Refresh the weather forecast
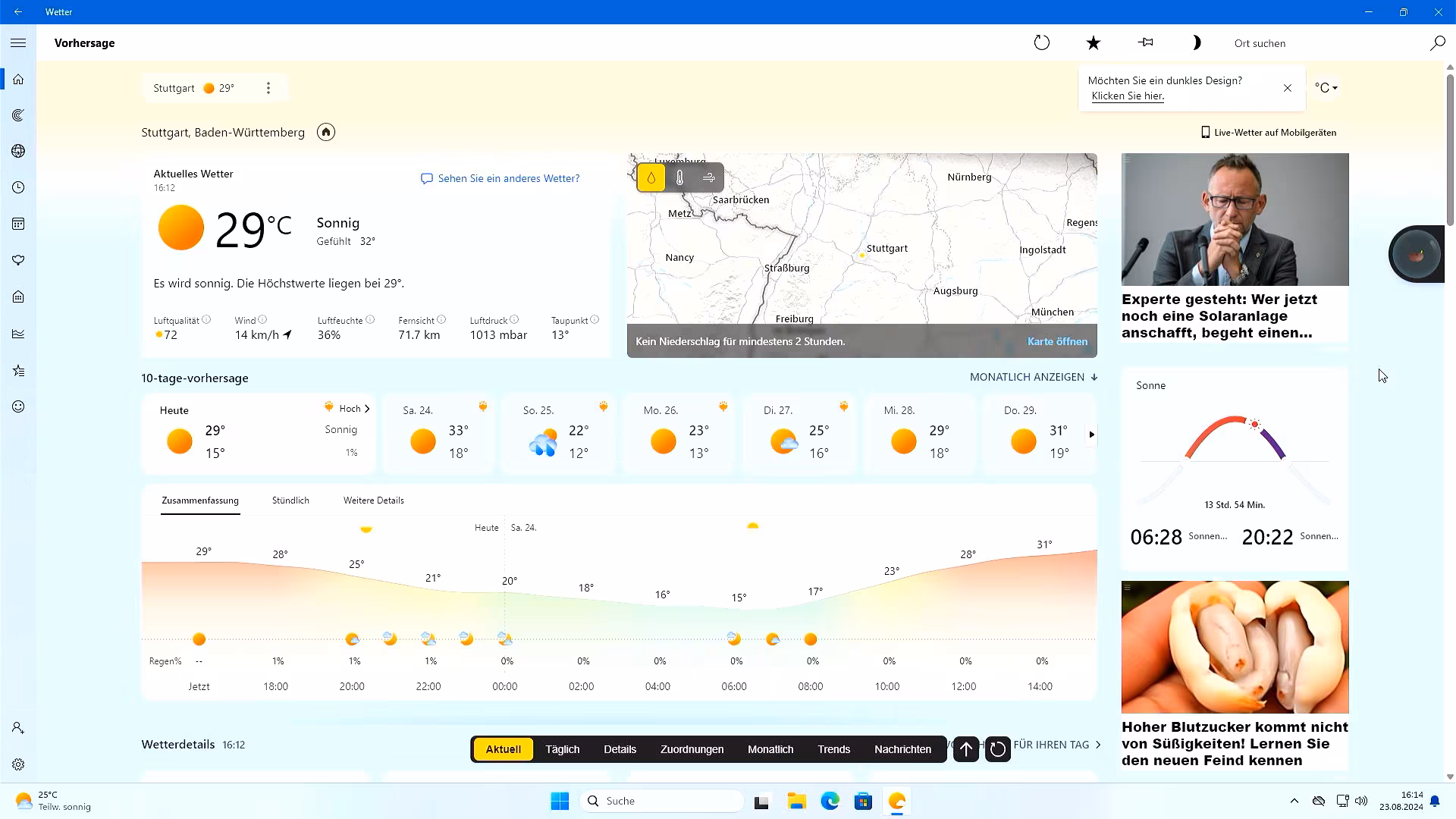This screenshot has height=819, width=1456. (x=1042, y=43)
